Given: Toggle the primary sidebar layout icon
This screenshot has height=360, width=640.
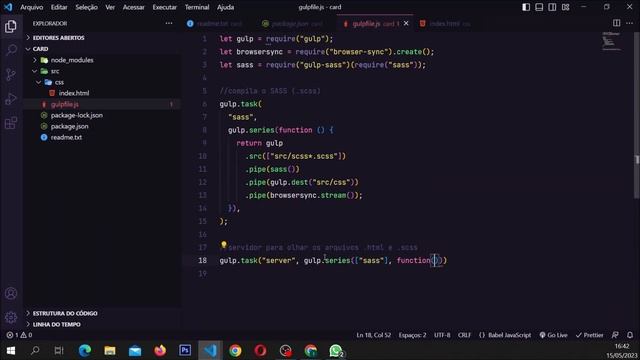Looking at the screenshot, I should point(526,7).
